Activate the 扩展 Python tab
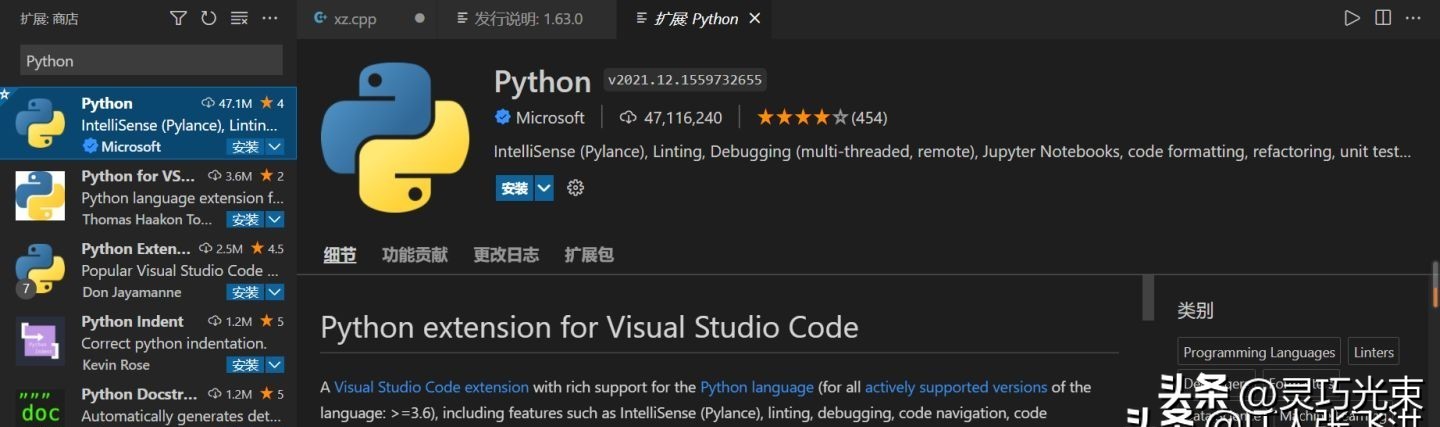 click(696, 18)
